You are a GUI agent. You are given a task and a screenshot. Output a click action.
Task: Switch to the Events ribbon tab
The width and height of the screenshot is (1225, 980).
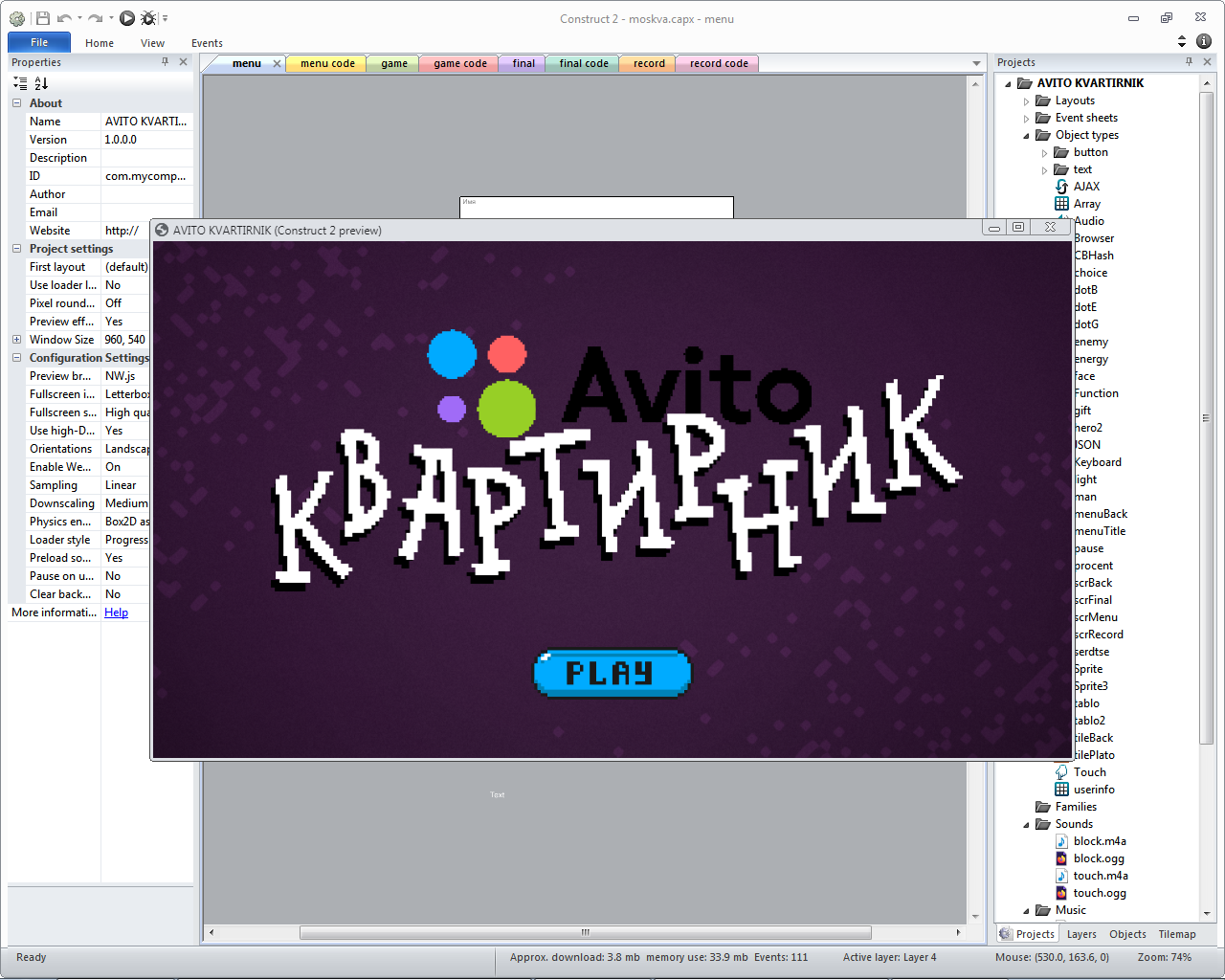tap(207, 43)
